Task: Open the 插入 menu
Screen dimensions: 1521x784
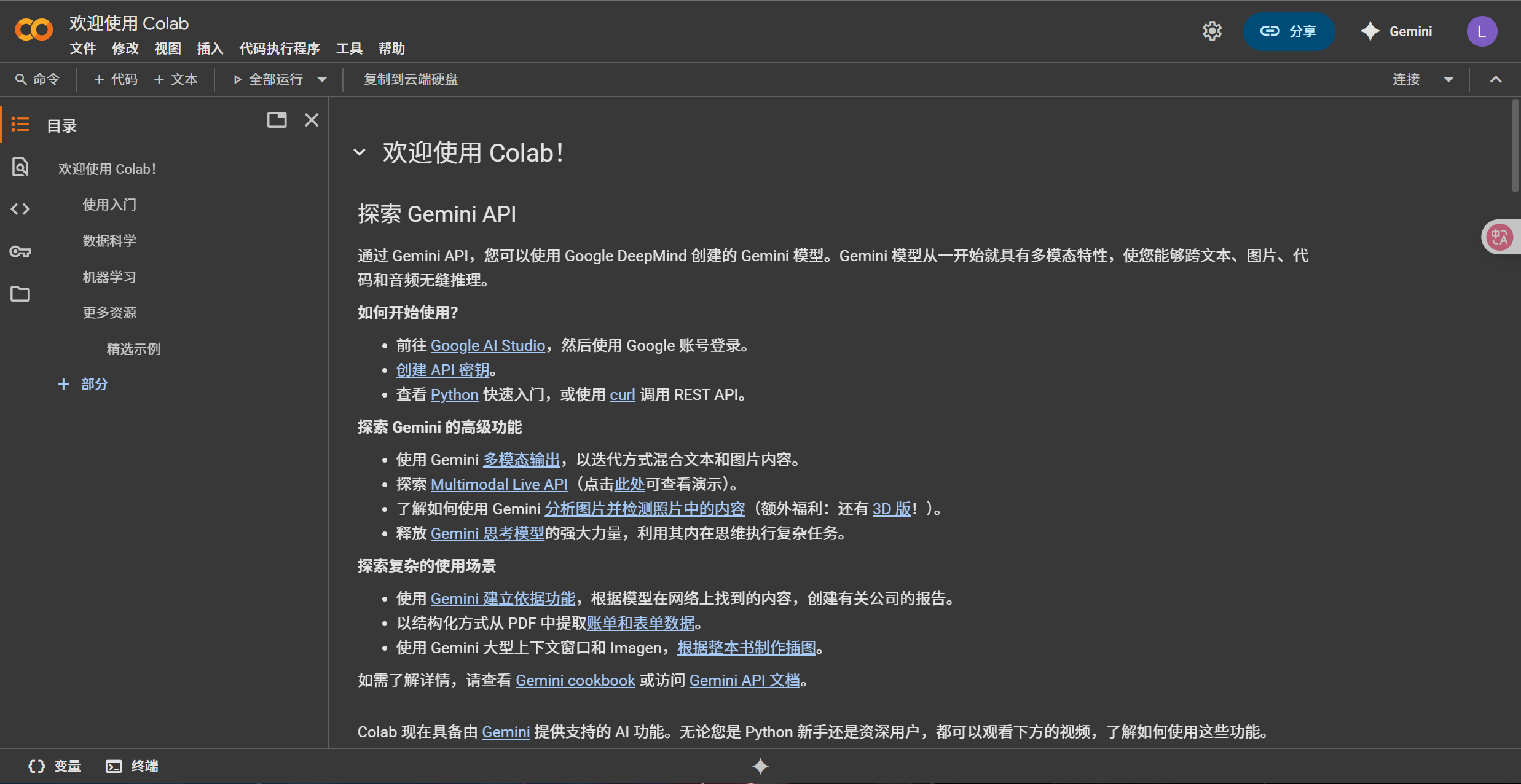Action: [x=210, y=49]
